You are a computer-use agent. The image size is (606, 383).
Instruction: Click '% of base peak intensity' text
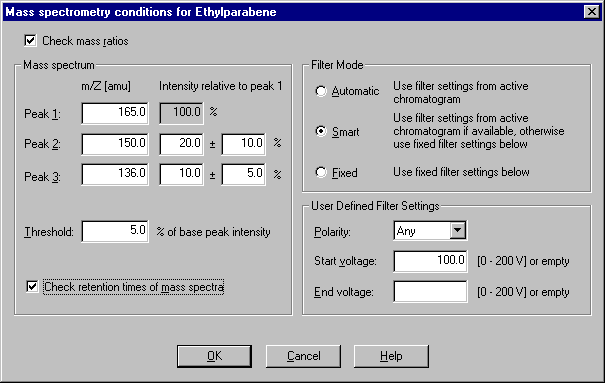pos(213,232)
